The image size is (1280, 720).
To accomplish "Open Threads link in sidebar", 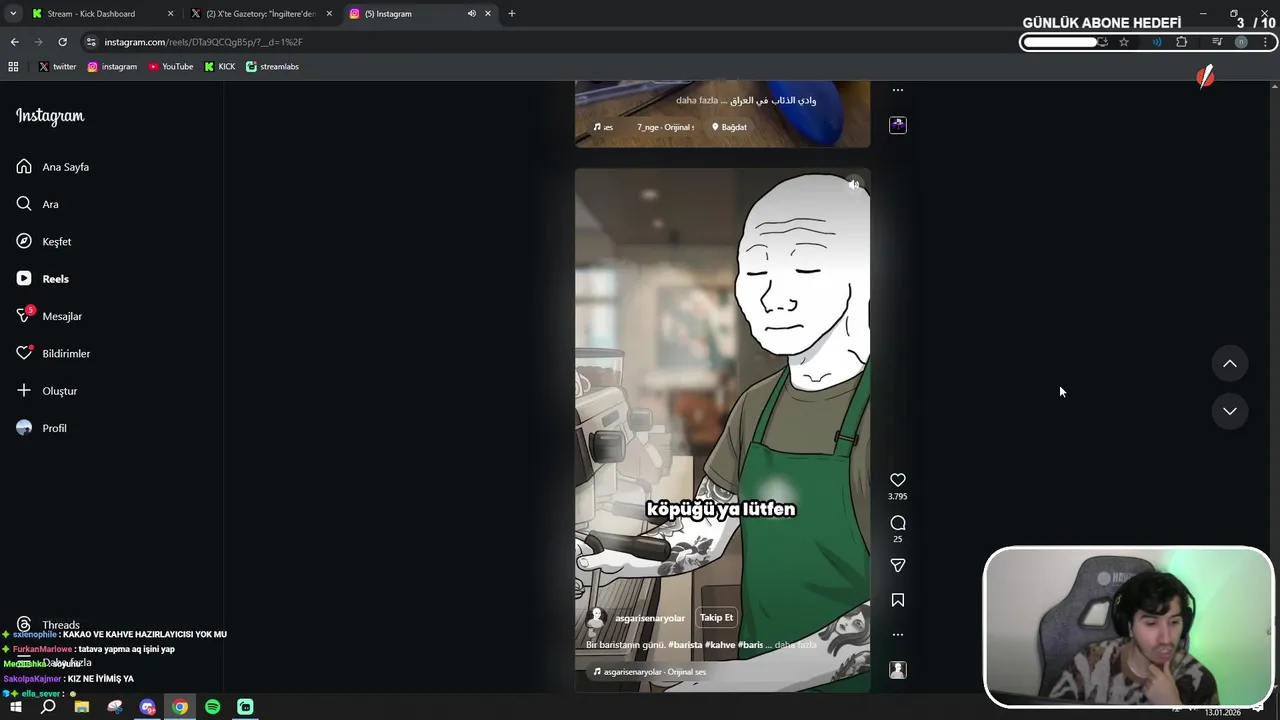I will tap(48, 625).
